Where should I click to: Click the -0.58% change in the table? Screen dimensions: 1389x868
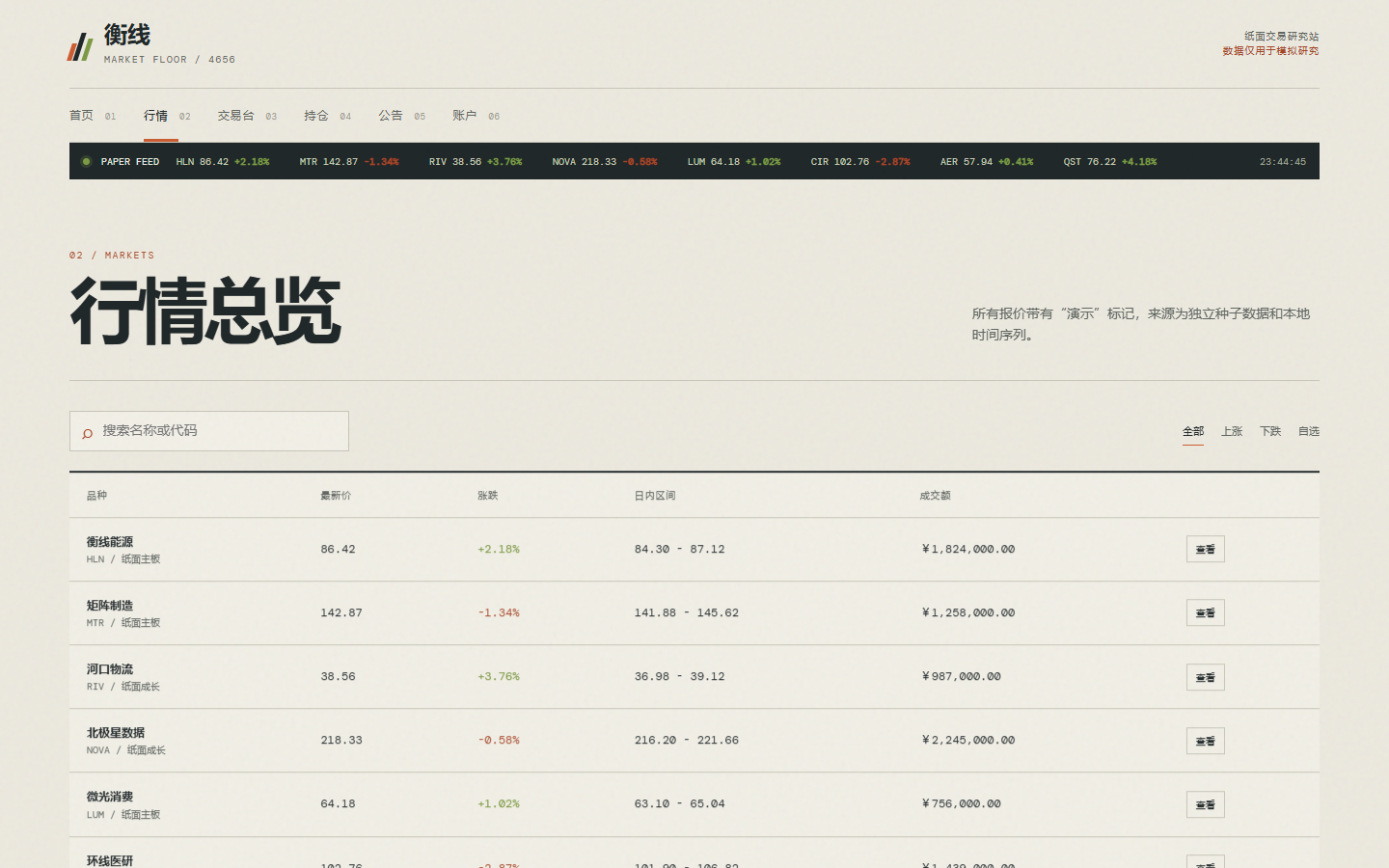tap(499, 741)
